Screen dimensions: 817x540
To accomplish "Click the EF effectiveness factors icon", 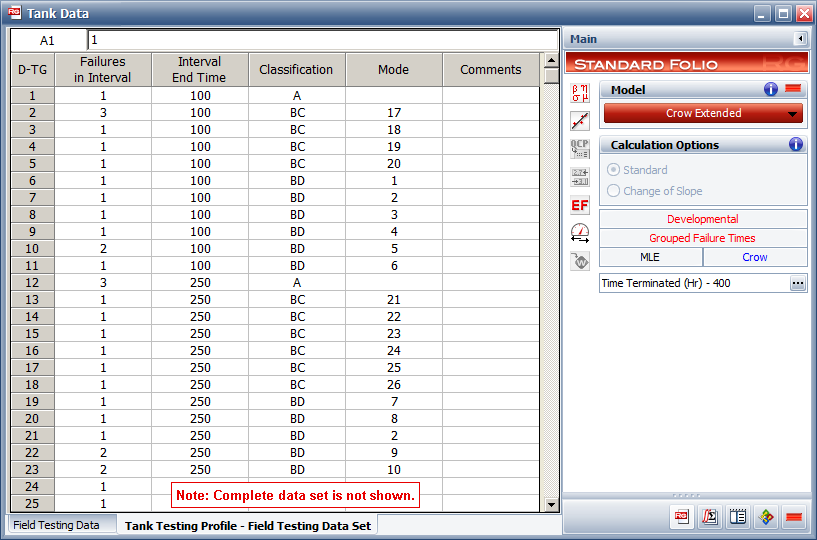I will pos(580,205).
